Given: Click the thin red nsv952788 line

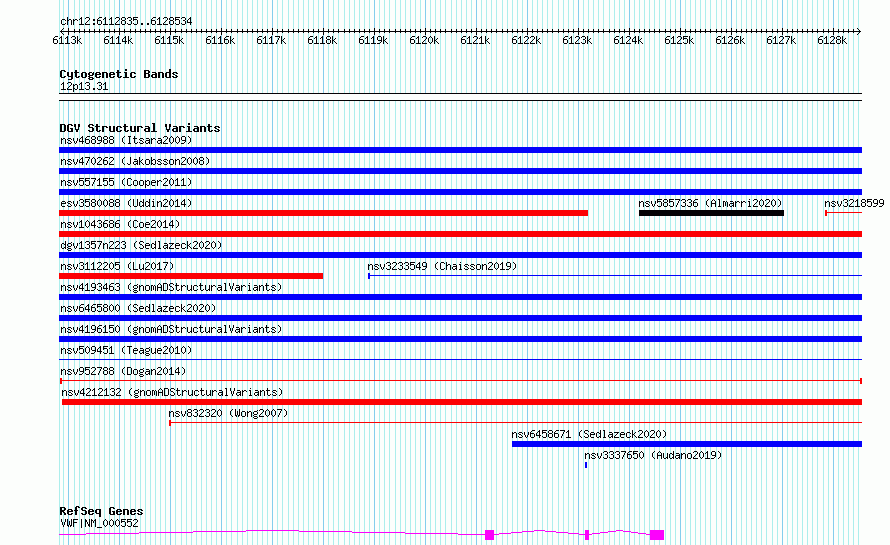Looking at the screenshot, I should (460, 381).
